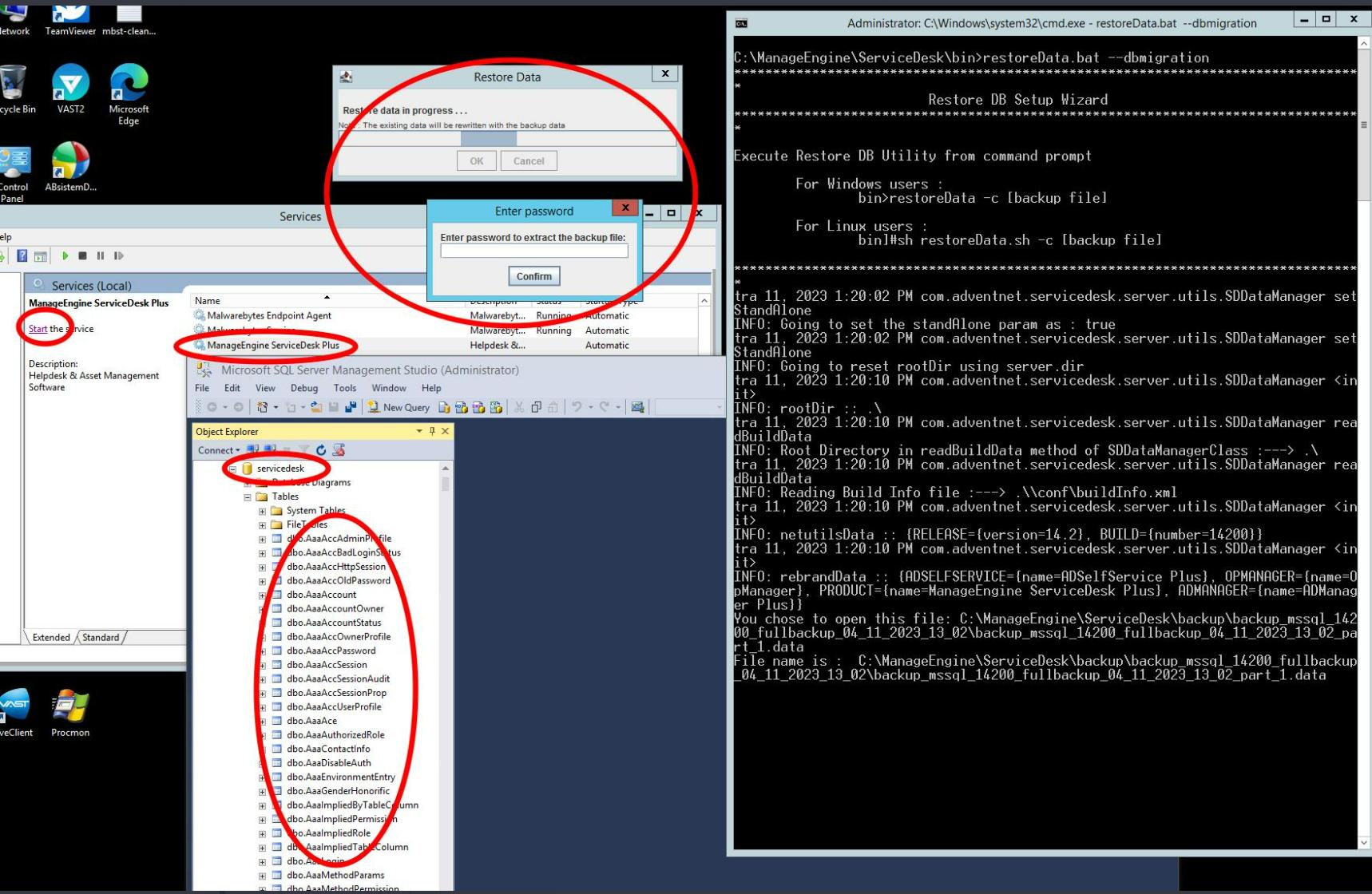Expand the dbo.AaaAccOldPassword table node
This screenshot has height=894, width=1372.
(x=262, y=581)
